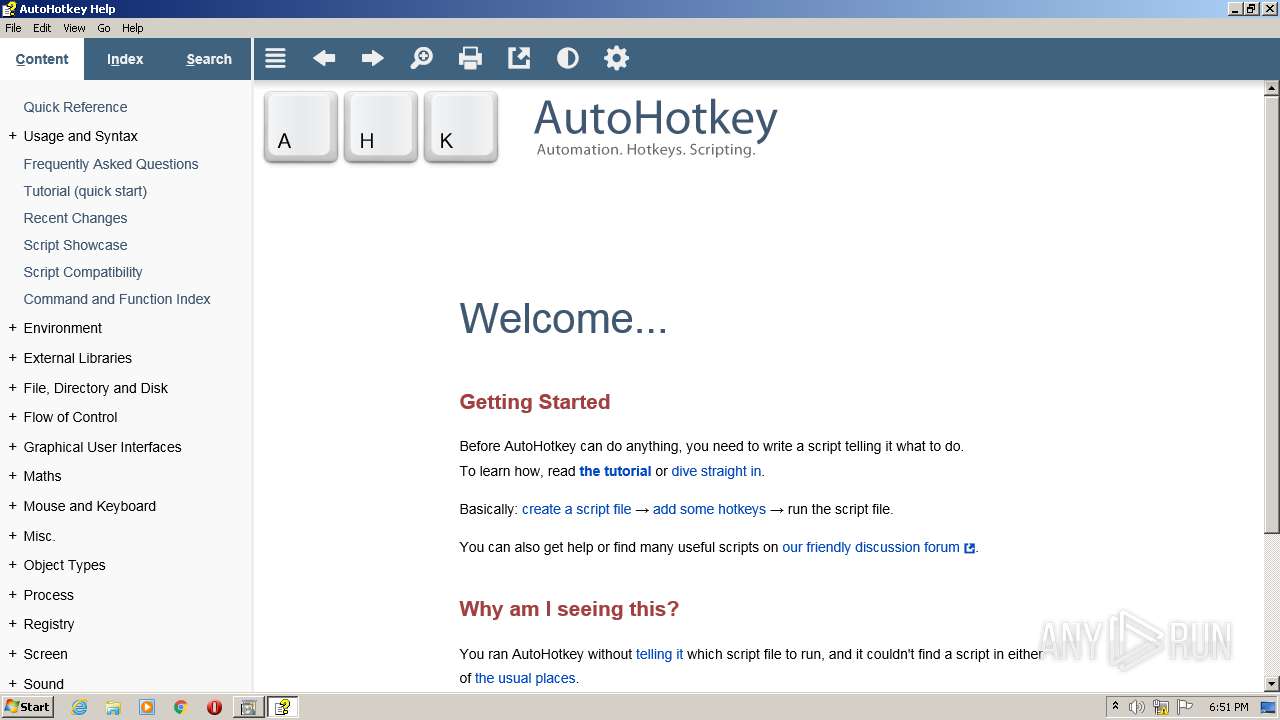Open the Edit menu
Image resolution: width=1280 pixels, height=720 pixels.
point(42,28)
